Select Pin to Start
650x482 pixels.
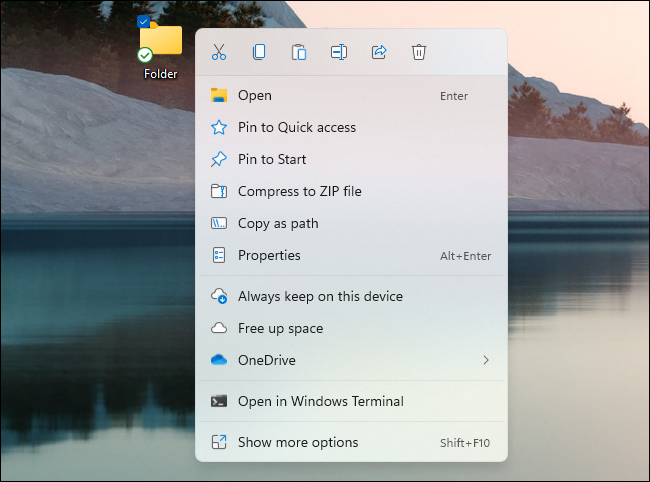pos(272,160)
